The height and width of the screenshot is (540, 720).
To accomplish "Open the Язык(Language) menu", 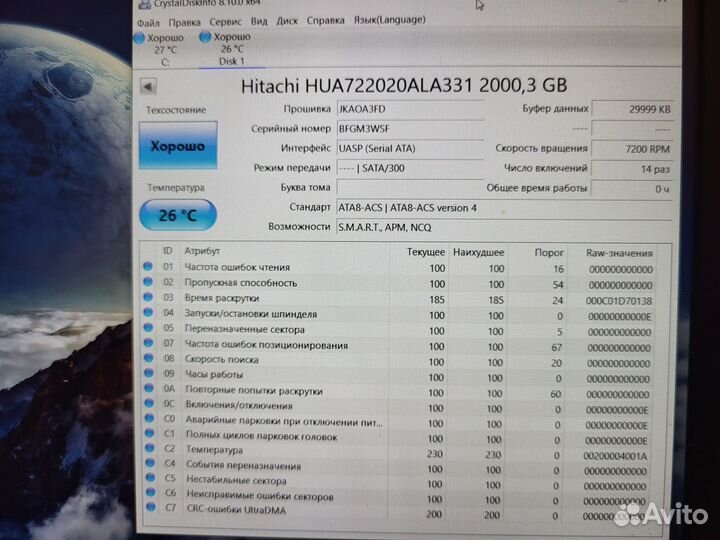I will [389, 20].
